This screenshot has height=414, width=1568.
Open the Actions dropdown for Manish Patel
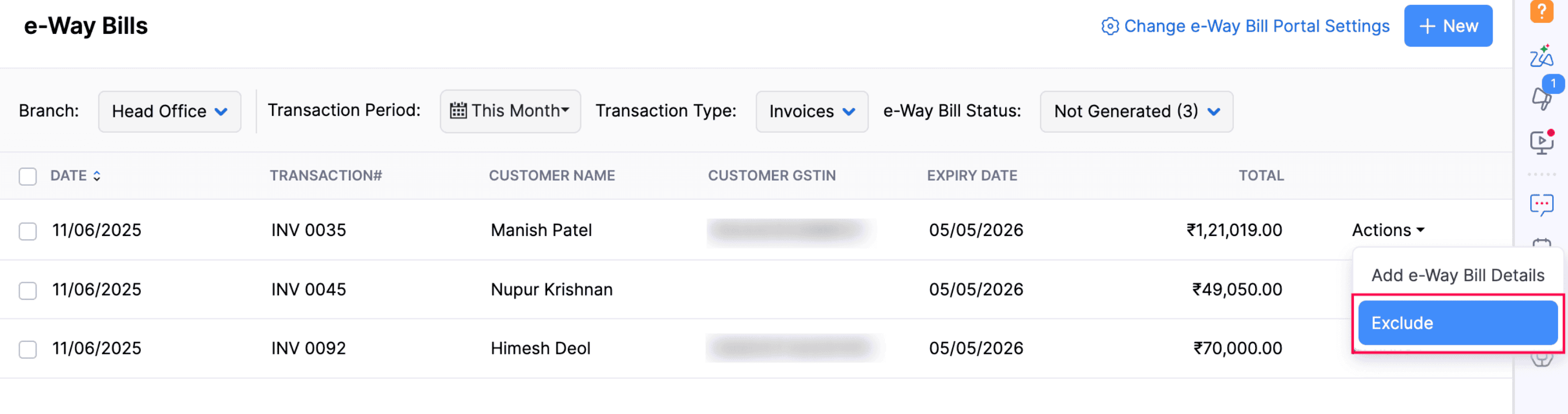[1388, 230]
